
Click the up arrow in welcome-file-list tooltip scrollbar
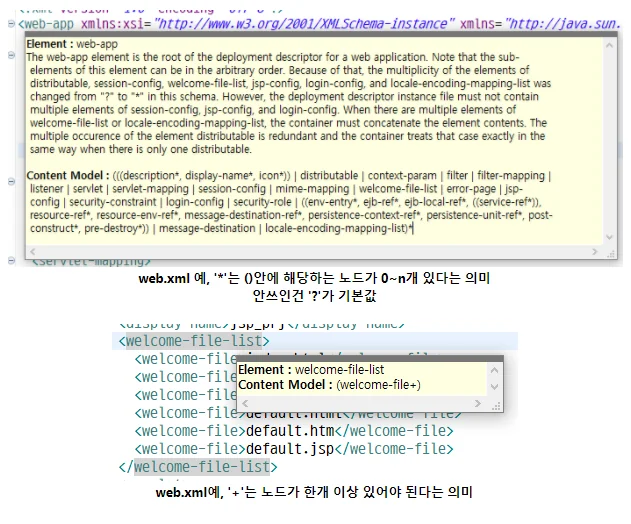coord(495,370)
